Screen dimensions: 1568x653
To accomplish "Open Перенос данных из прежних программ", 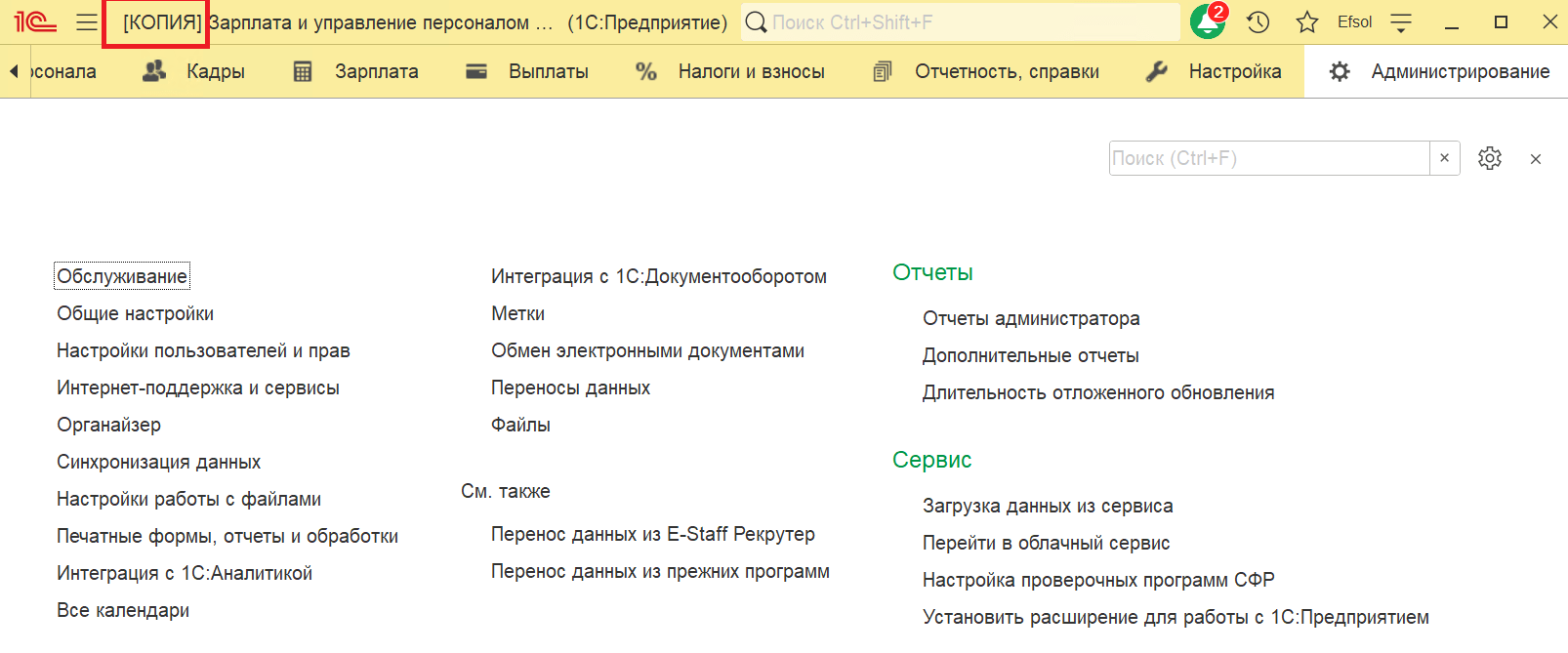I will click(660, 571).
